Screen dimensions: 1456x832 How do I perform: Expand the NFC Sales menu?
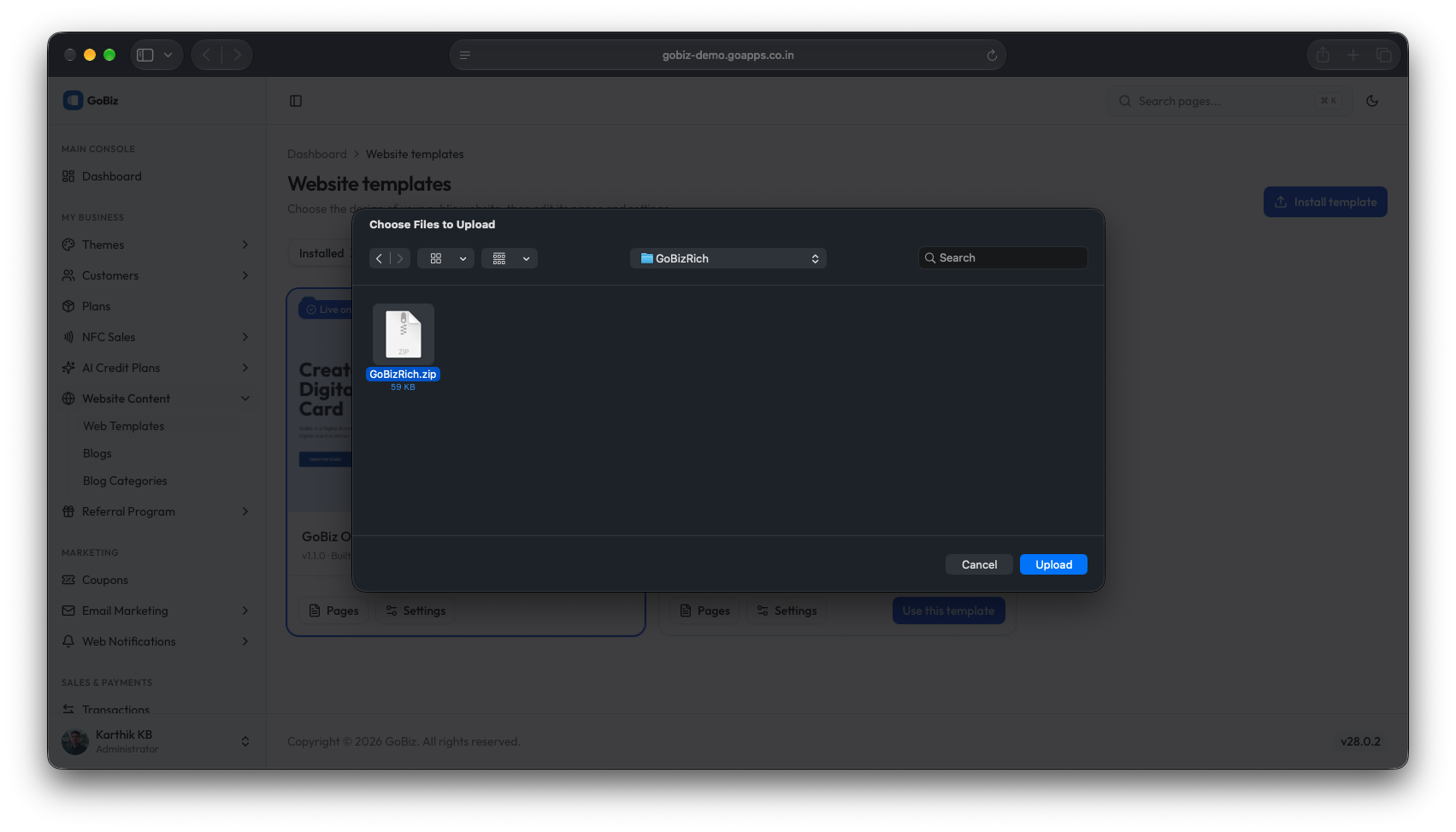pyautogui.click(x=156, y=337)
